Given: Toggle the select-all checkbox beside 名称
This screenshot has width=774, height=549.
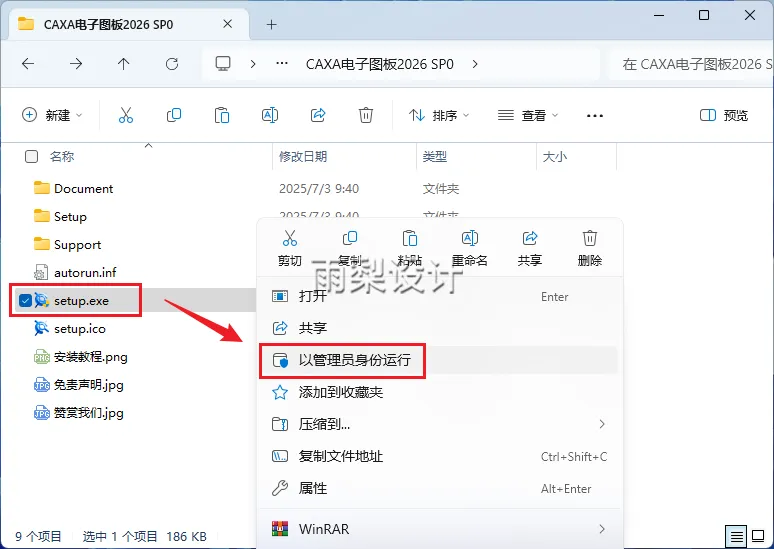Looking at the screenshot, I should click(x=31, y=157).
